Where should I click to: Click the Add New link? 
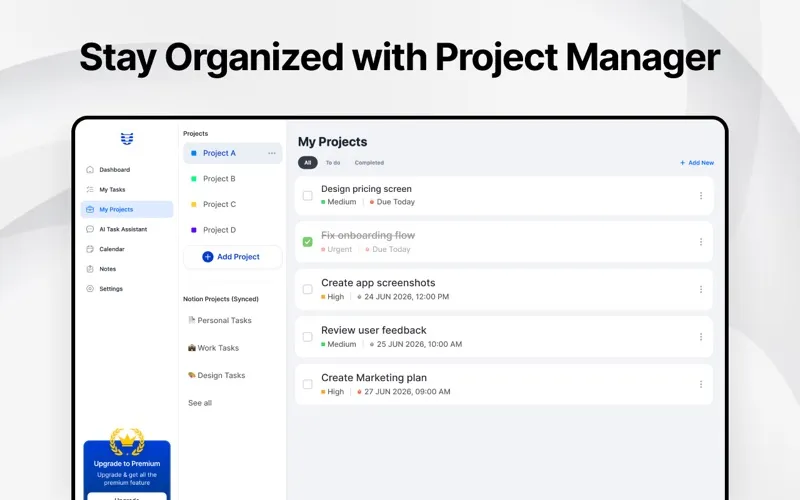pos(697,163)
